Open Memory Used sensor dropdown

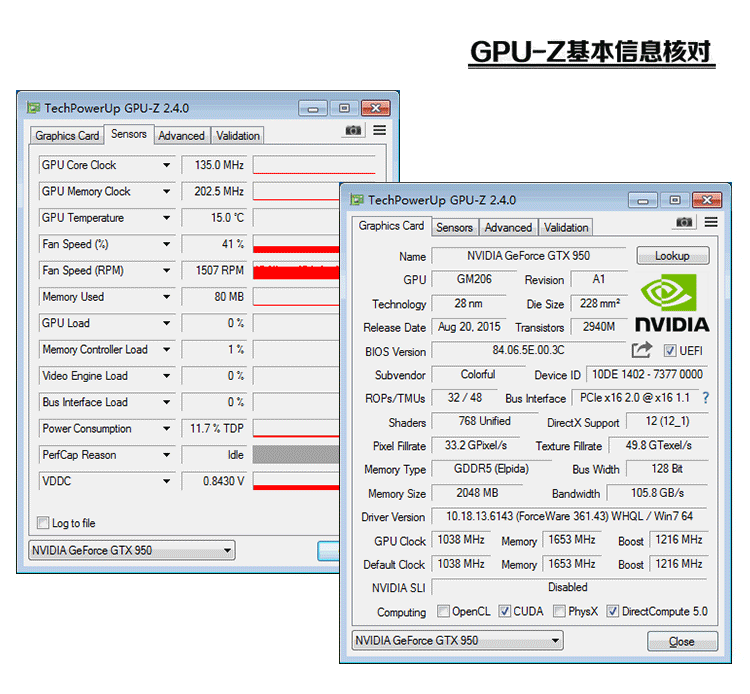[x=166, y=297]
